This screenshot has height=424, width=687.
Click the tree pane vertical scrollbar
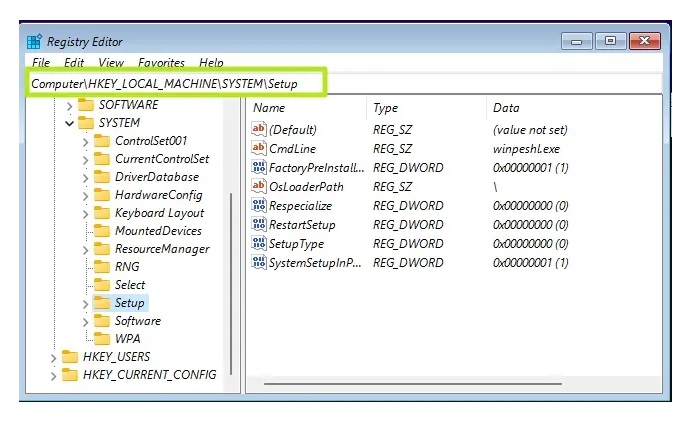click(231, 283)
